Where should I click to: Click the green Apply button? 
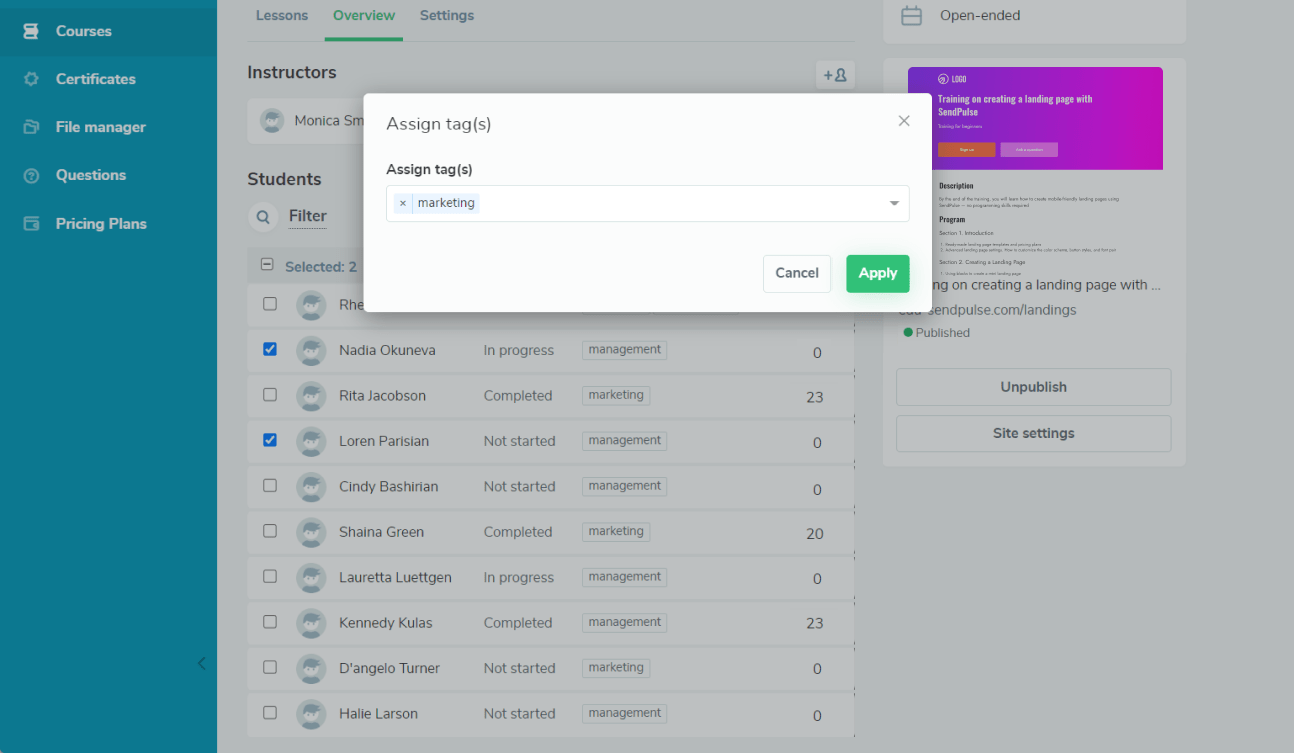point(877,273)
